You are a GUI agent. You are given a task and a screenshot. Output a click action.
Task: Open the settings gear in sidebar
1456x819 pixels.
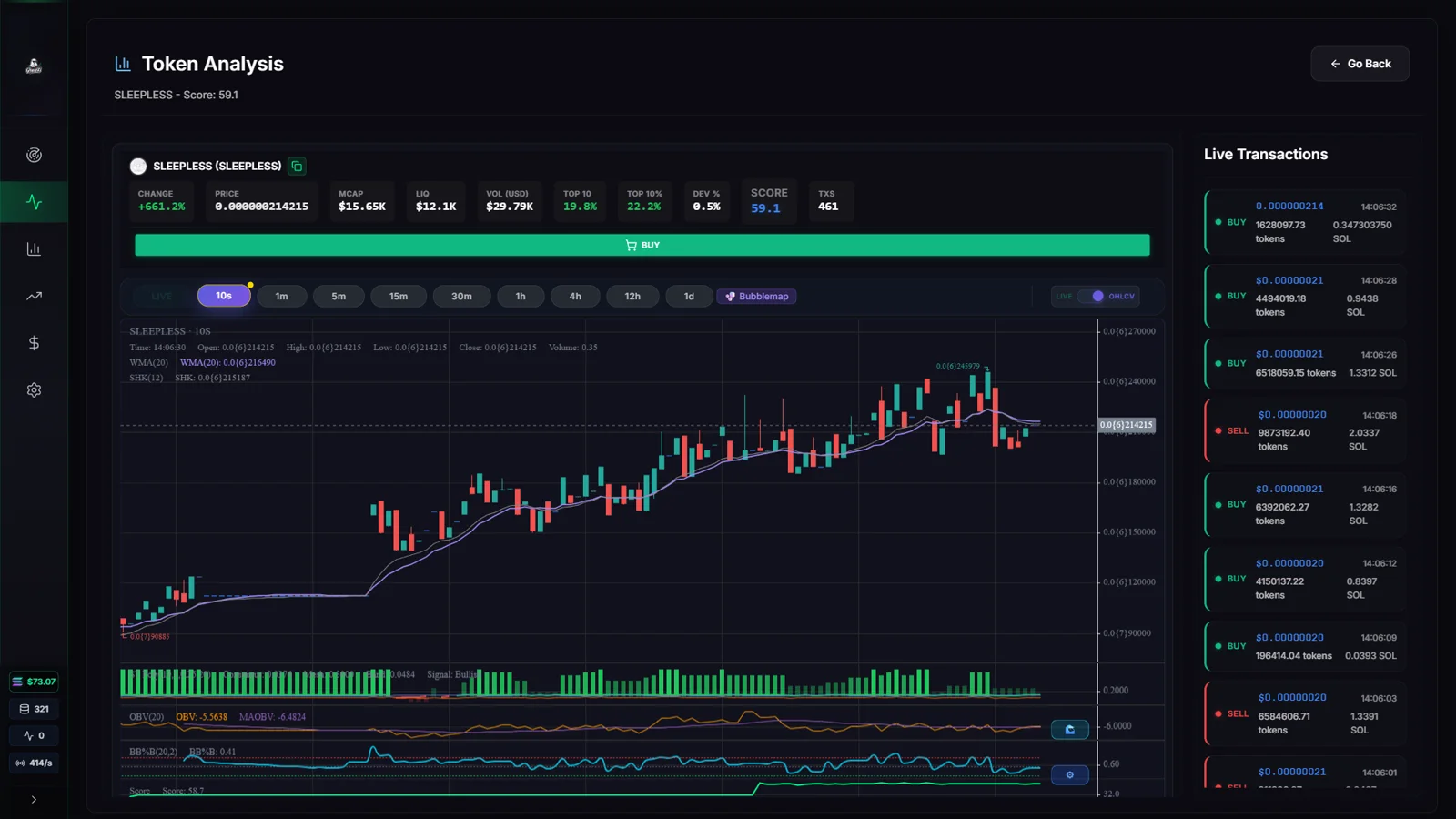34,389
